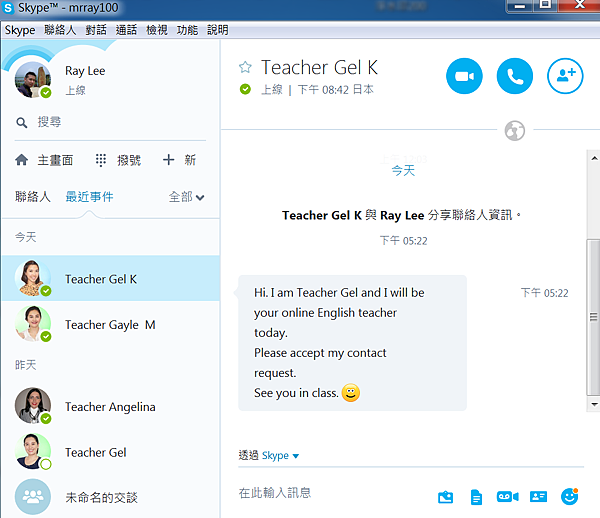Open the 說明 menu
Viewport: 600px width, 518px height.
[218, 30]
